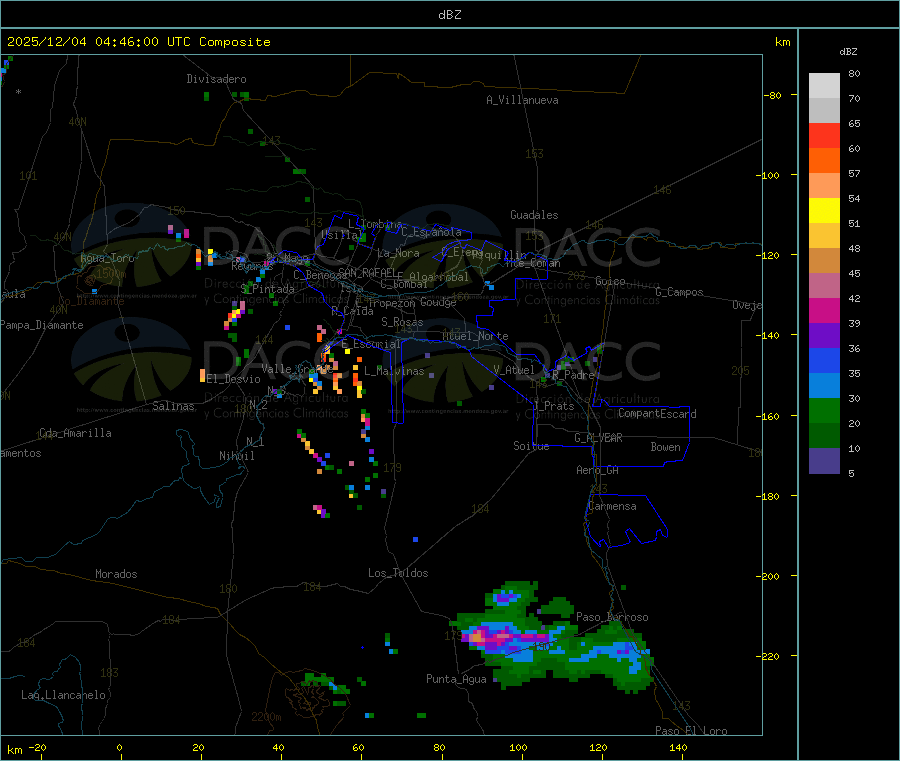Screen dimensions: 900x761
Task: Click the Soitue location label
Action: pos(531,445)
